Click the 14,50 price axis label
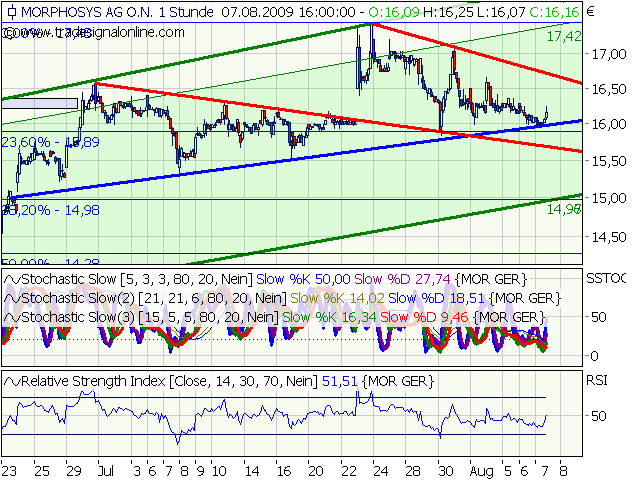The height and width of the screenshot is (480, 640). (609, 237)
